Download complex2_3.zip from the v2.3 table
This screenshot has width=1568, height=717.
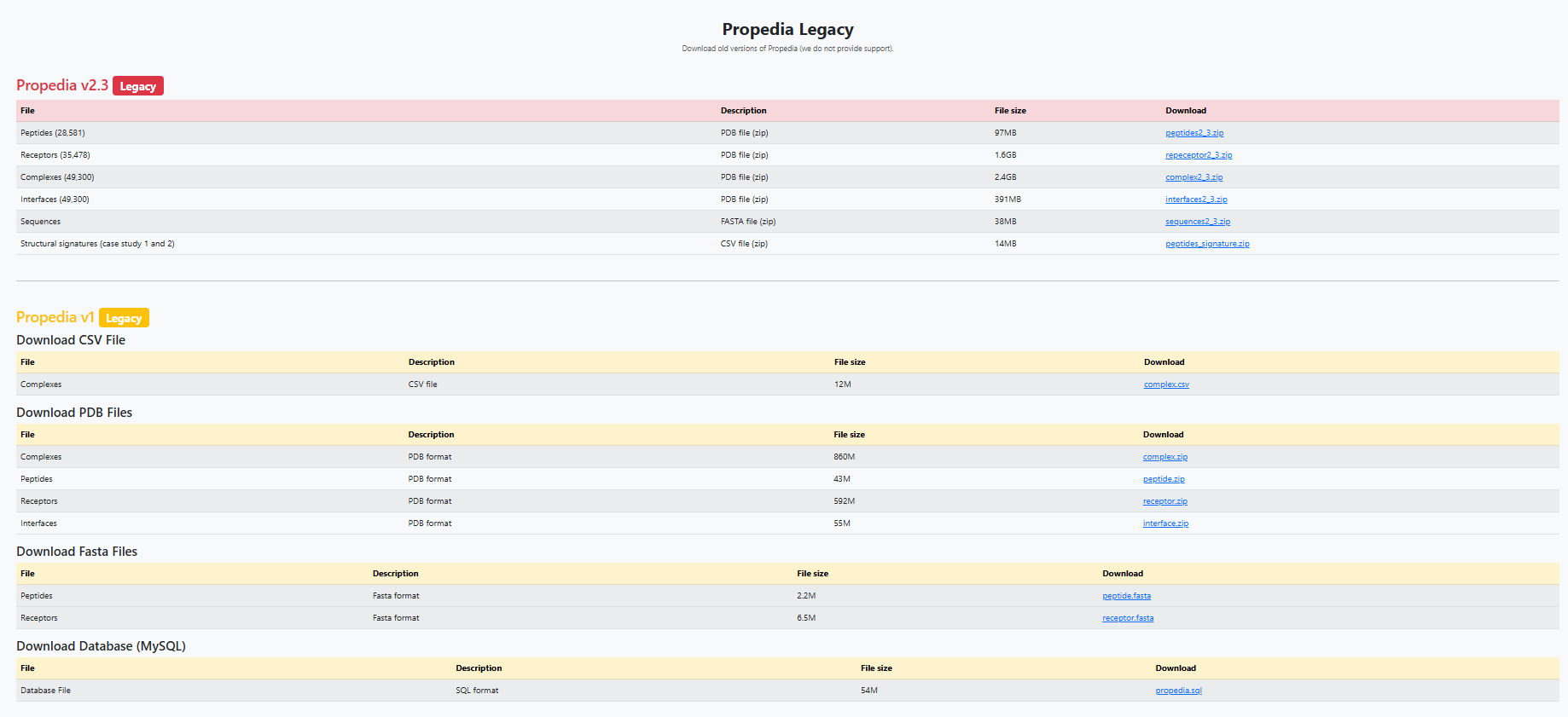(x=1194, y=177)
